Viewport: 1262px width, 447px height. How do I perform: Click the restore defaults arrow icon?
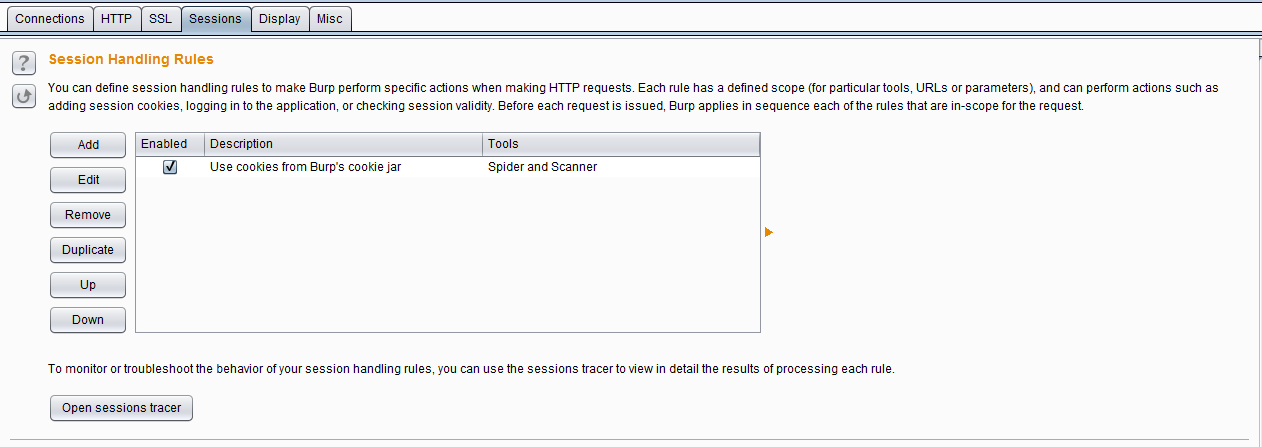(24, 96)
